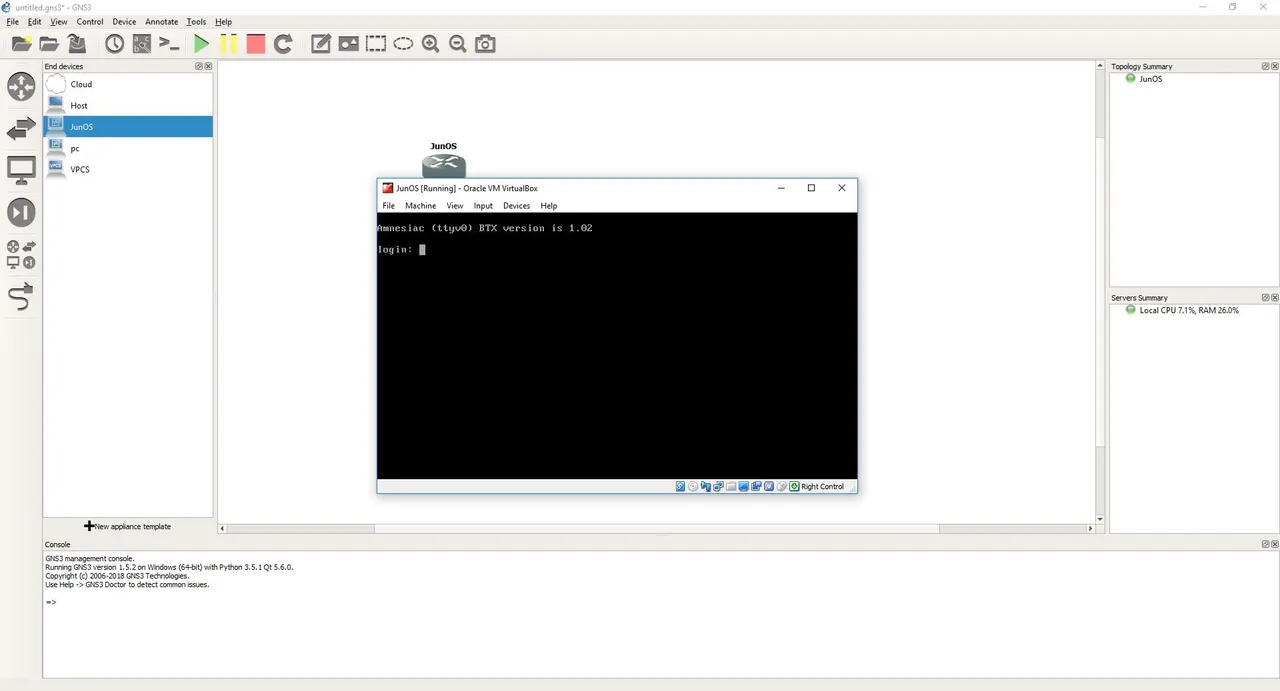Open an existing project folder icon
The width and height of the screenshot is (1280, 691).
tap(48, 44)
